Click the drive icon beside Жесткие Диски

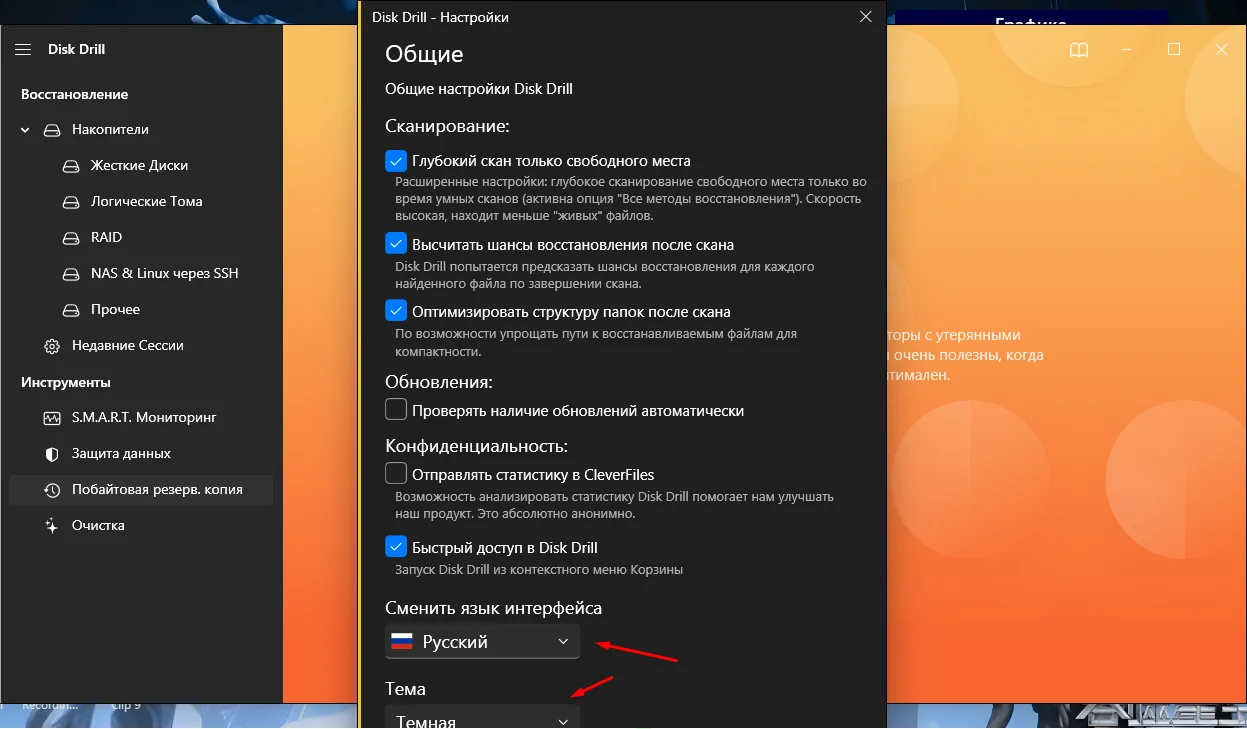coord(71,166)
